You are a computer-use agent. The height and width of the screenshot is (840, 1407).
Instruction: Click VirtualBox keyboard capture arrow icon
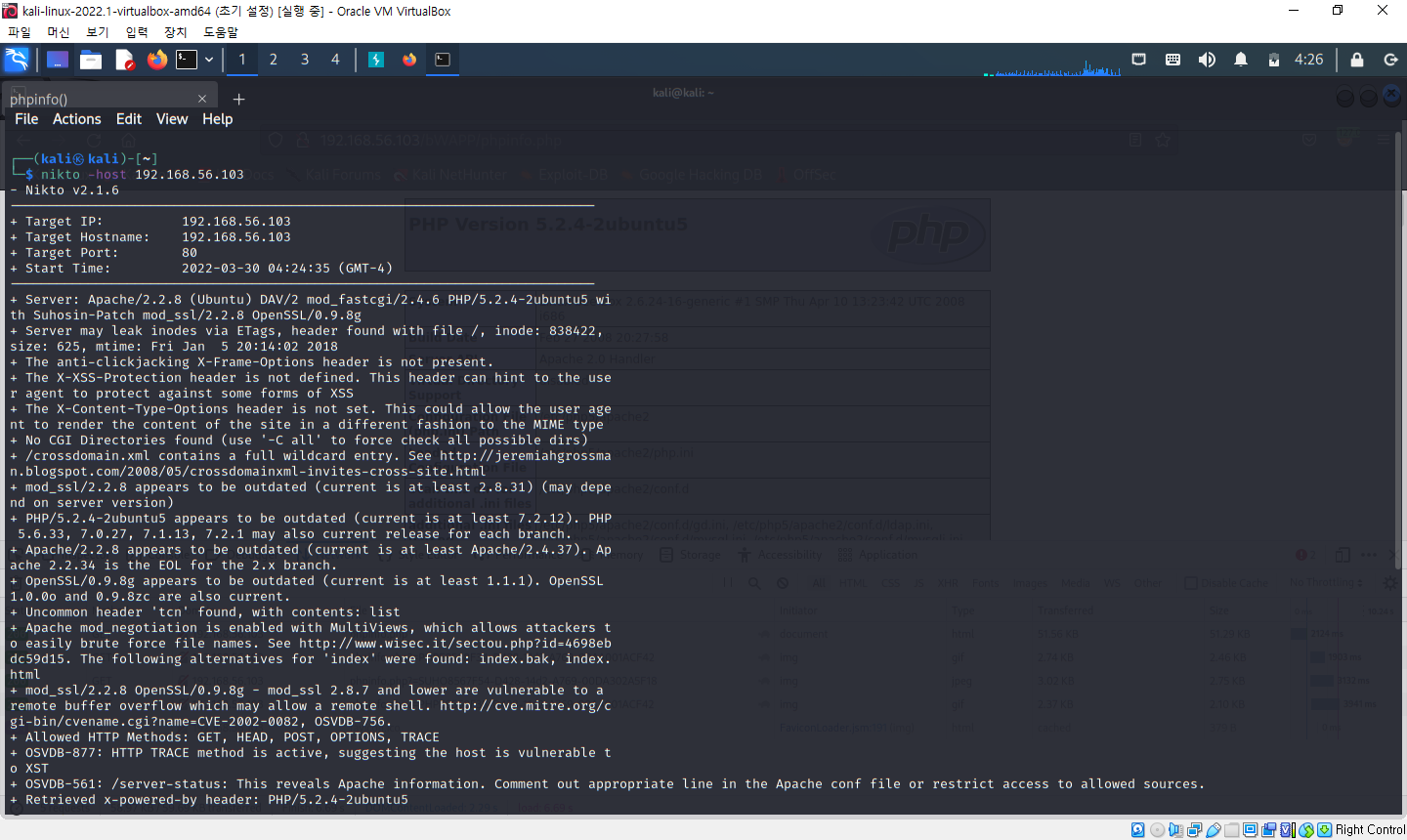(x=1324, y=830)
